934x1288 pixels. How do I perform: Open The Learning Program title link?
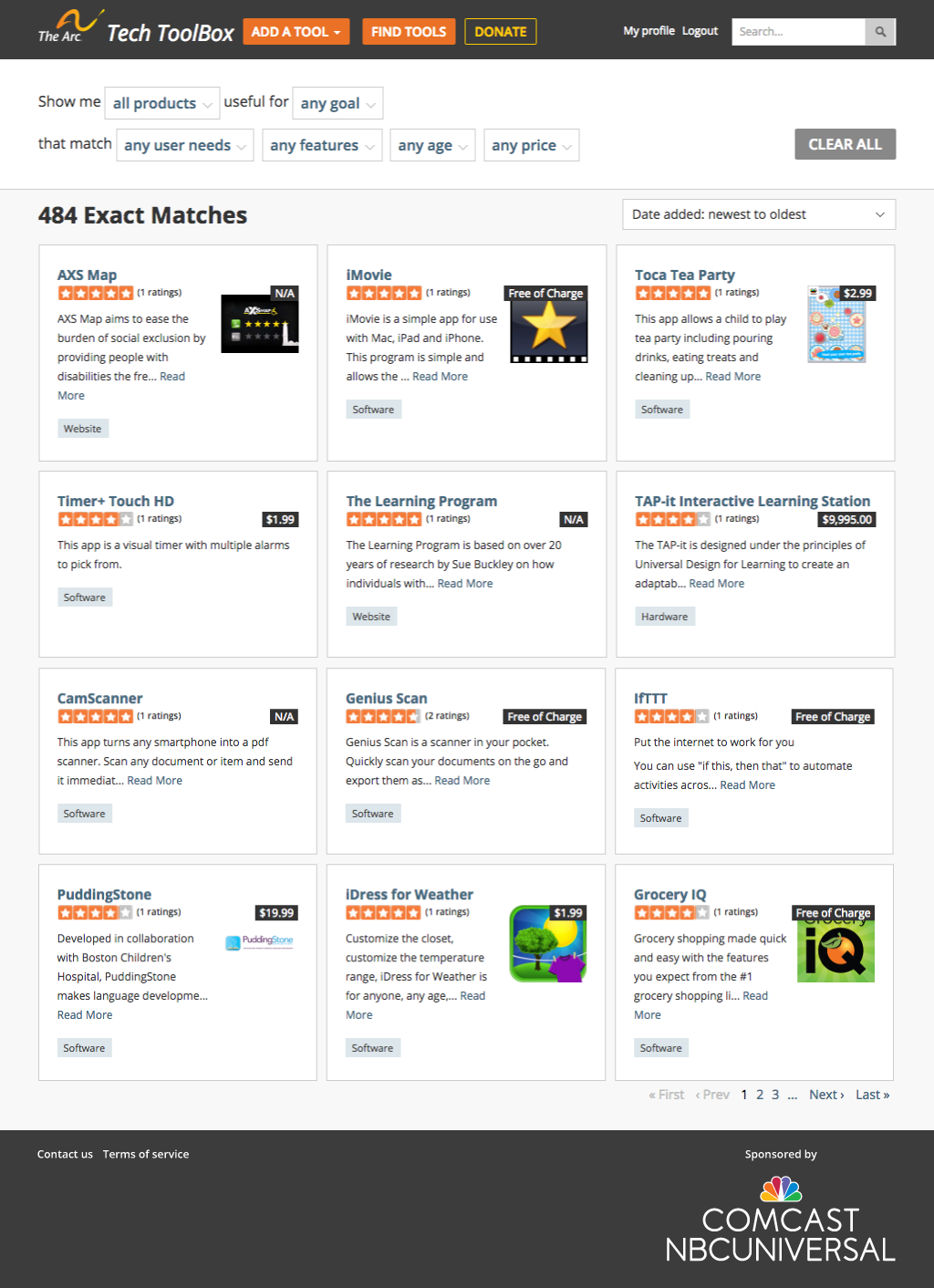421,501
